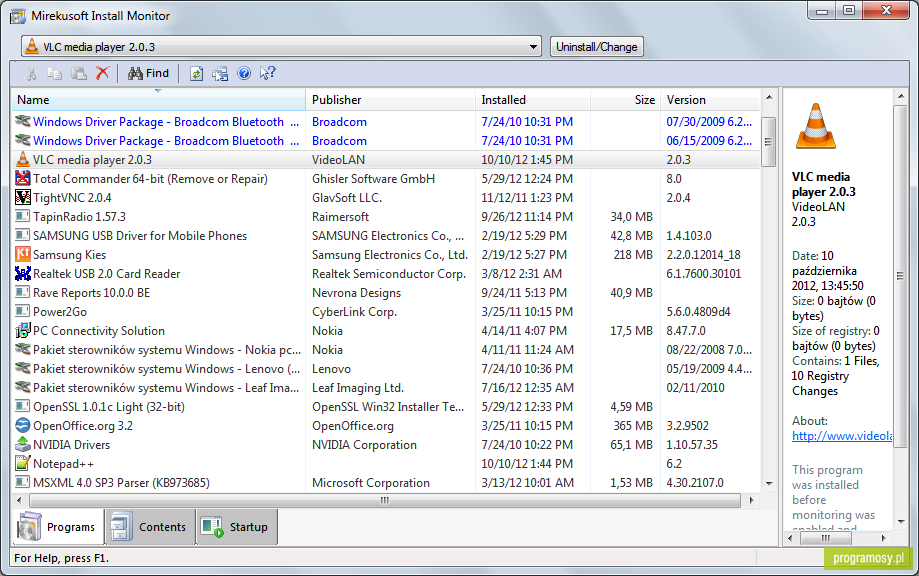
Task: Click the red X Delete toolbar icon
Action: coord(103,73)
